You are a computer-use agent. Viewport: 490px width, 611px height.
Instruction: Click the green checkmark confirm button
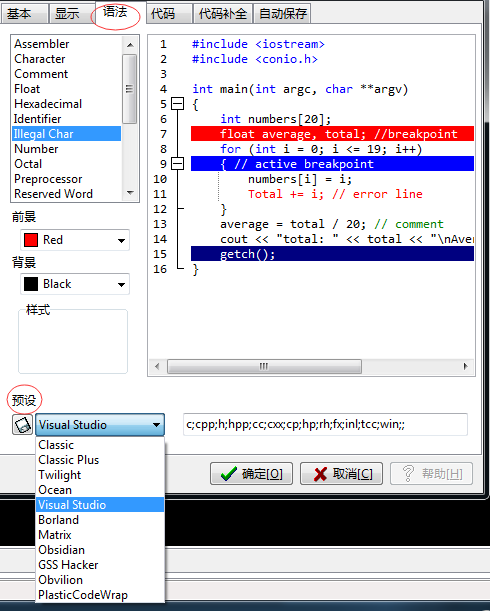coord(251,474)
